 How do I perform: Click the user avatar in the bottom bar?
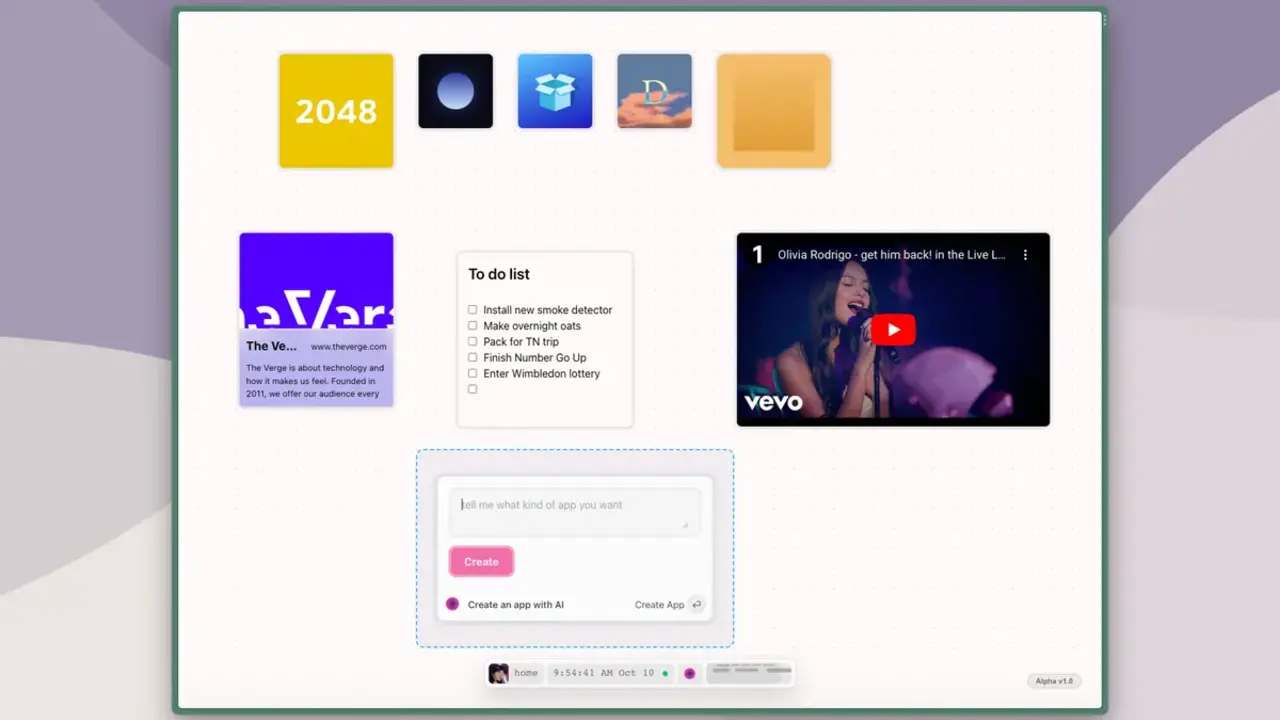coord(498,673)
